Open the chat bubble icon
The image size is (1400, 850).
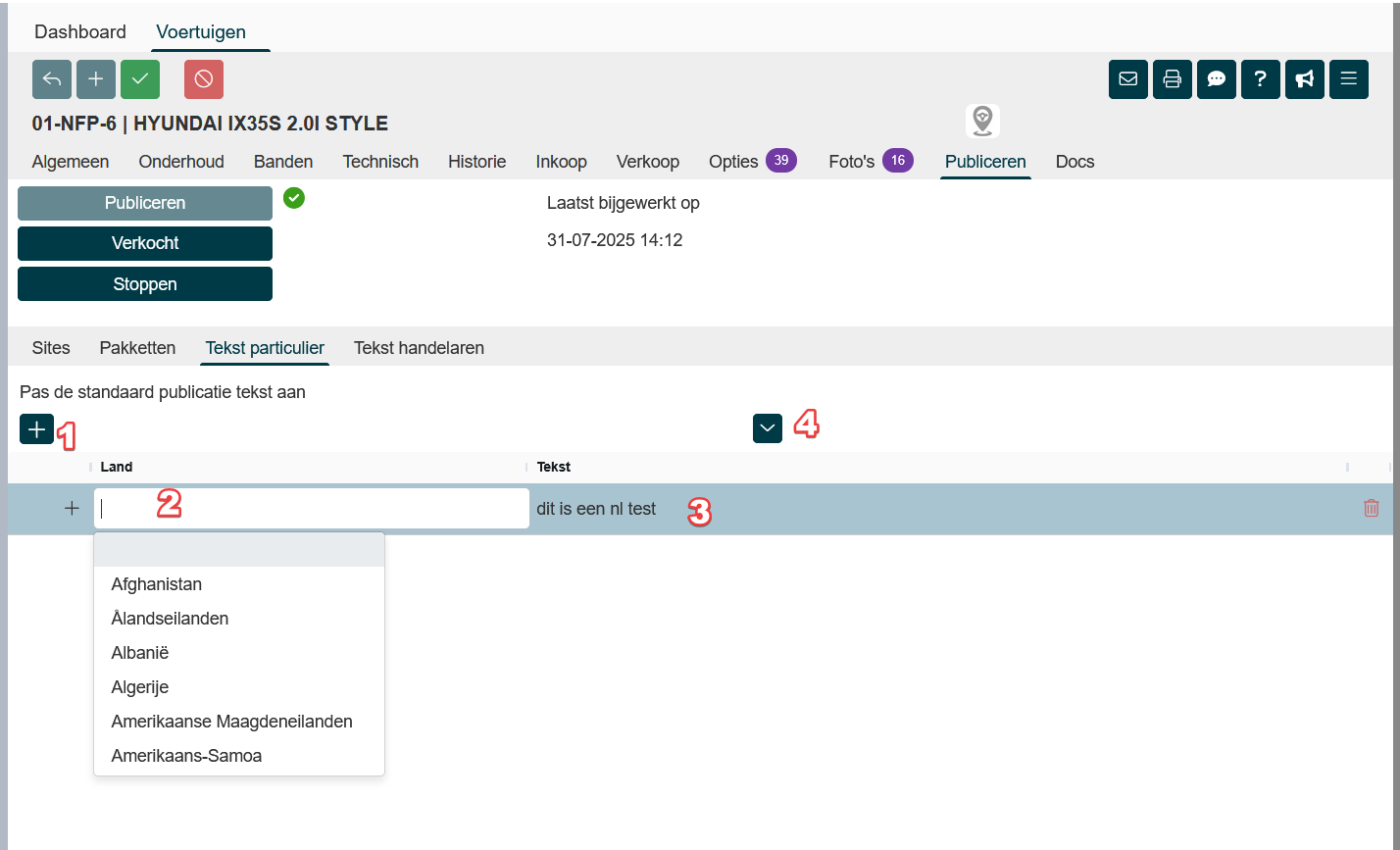(x=1217, y=79)
